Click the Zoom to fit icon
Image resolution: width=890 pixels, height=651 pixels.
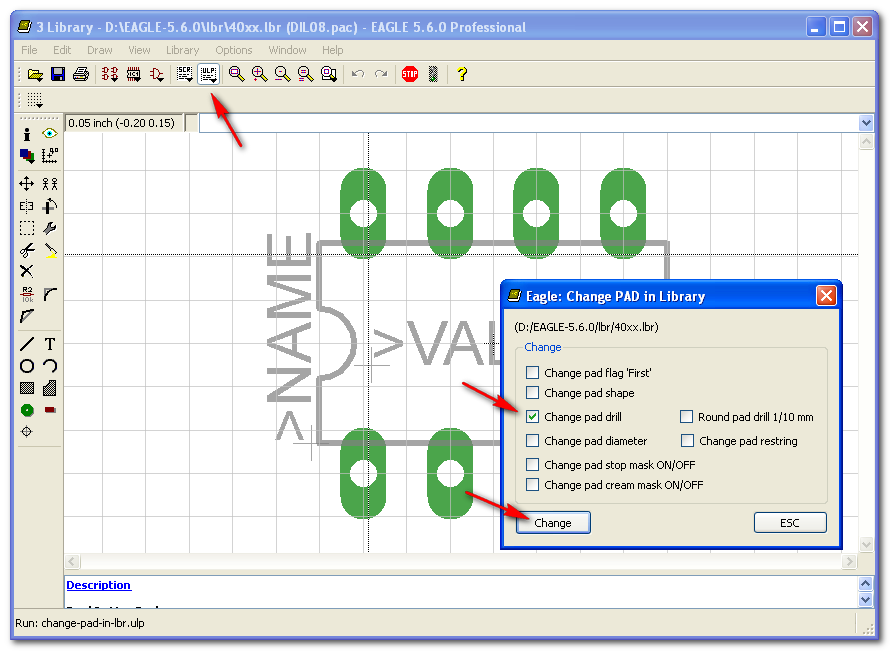(x=237, y=74)
